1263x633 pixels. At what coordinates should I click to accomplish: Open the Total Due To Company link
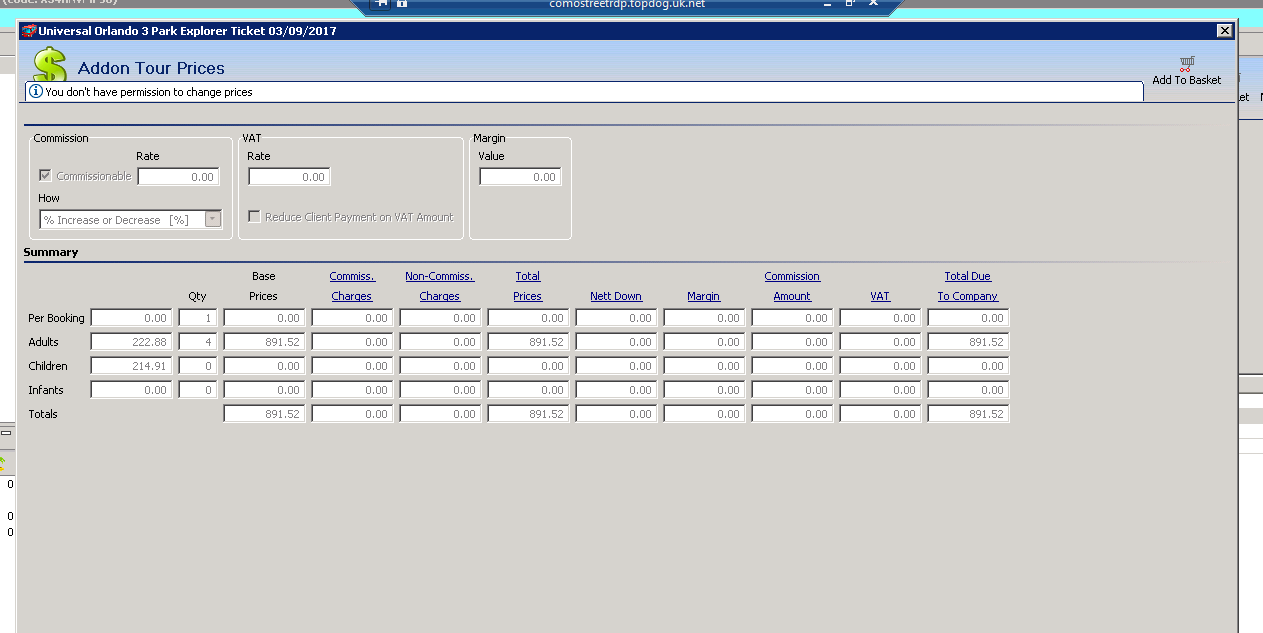pyautogui.click(x=968, y=286)
